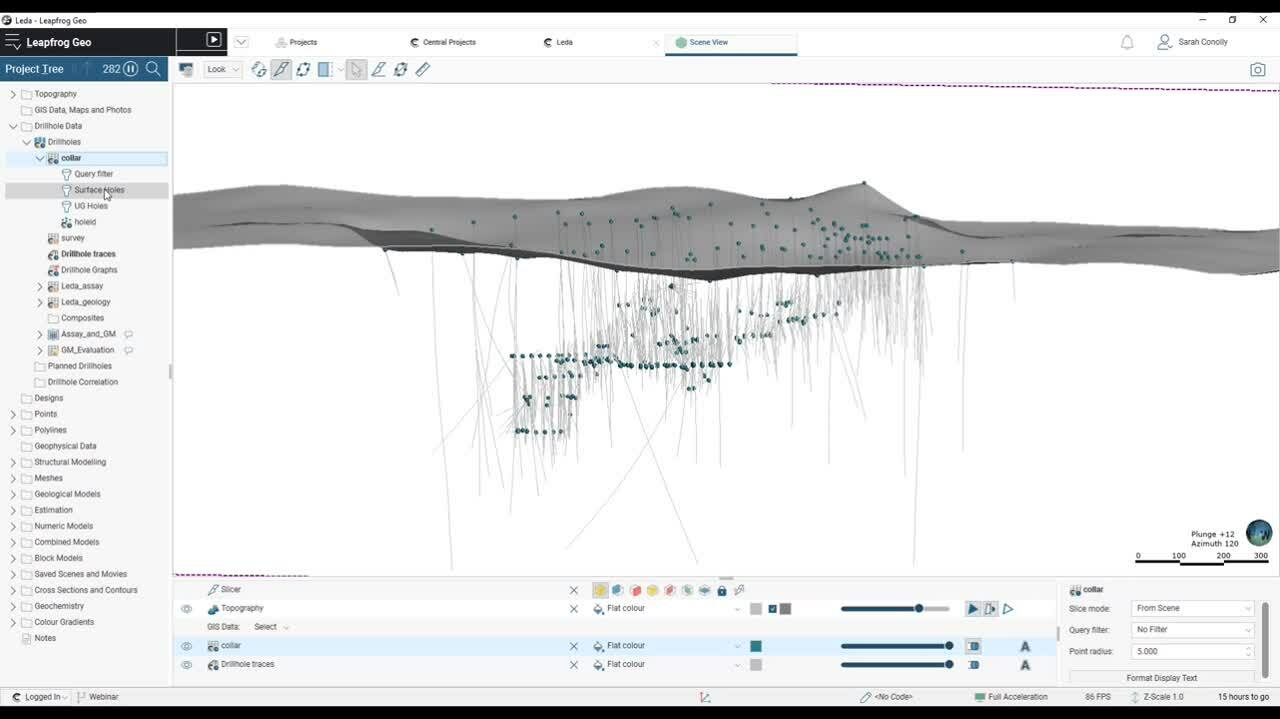Click the Webinar status bar item

tap(97, 697)
